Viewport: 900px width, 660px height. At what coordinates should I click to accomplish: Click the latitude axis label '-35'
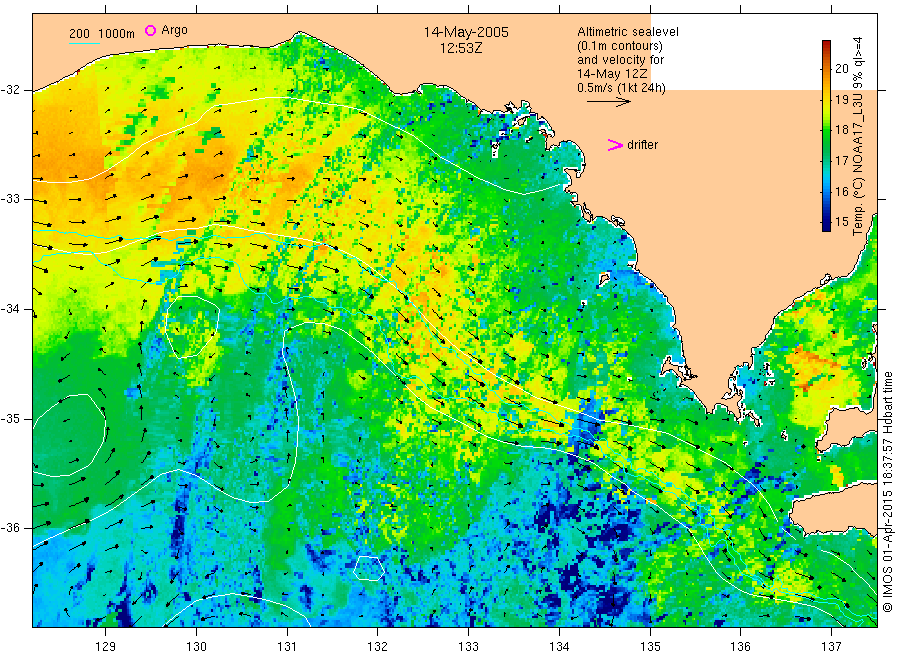click(x=10, y=419)
